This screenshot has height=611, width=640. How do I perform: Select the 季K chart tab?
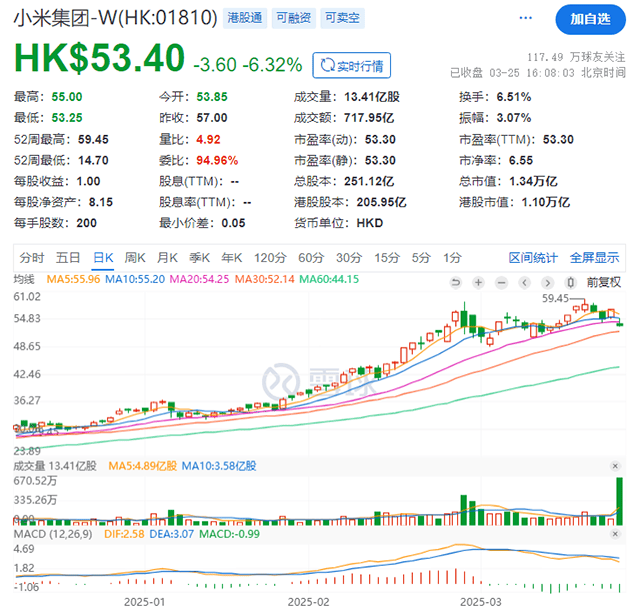tap(200, 258)
